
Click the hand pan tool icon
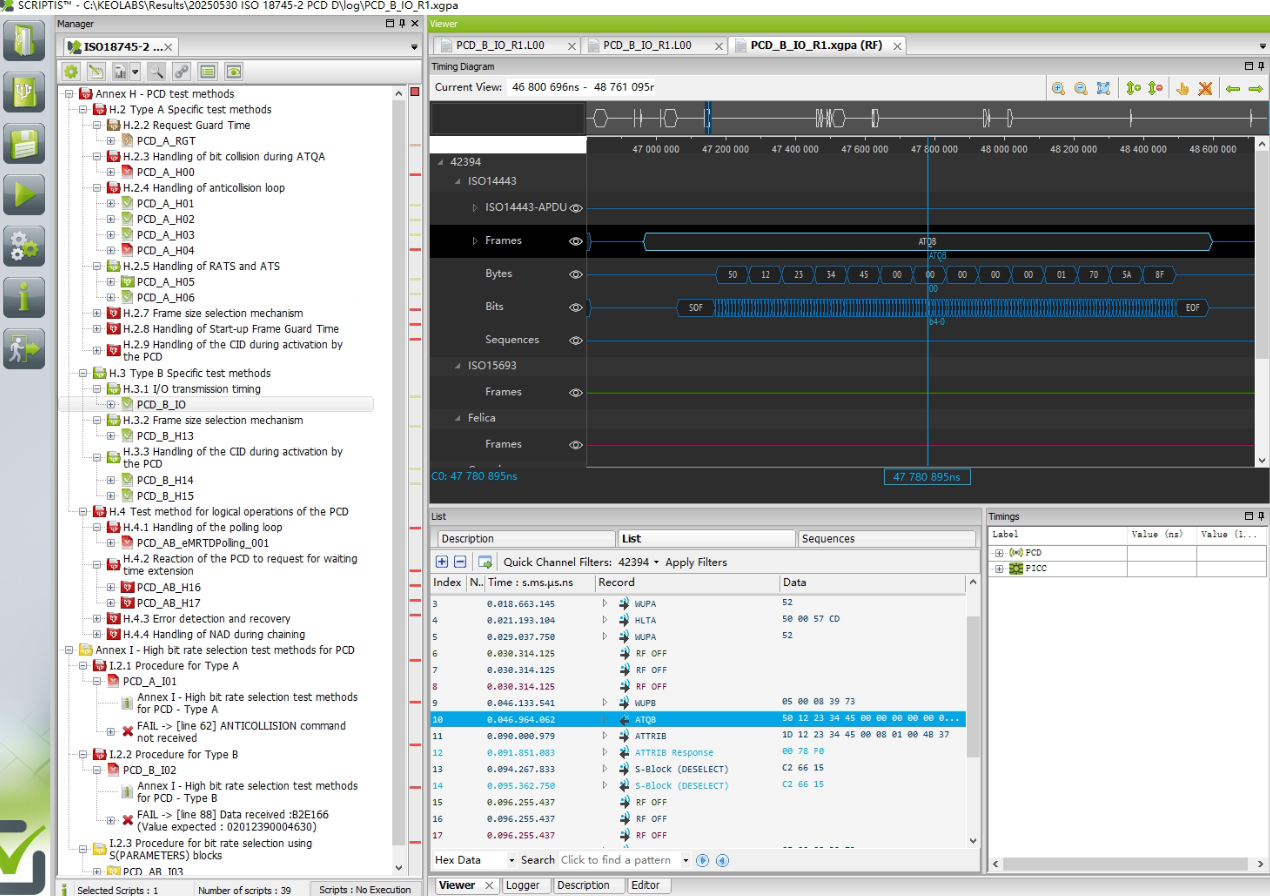(1183, 88)
